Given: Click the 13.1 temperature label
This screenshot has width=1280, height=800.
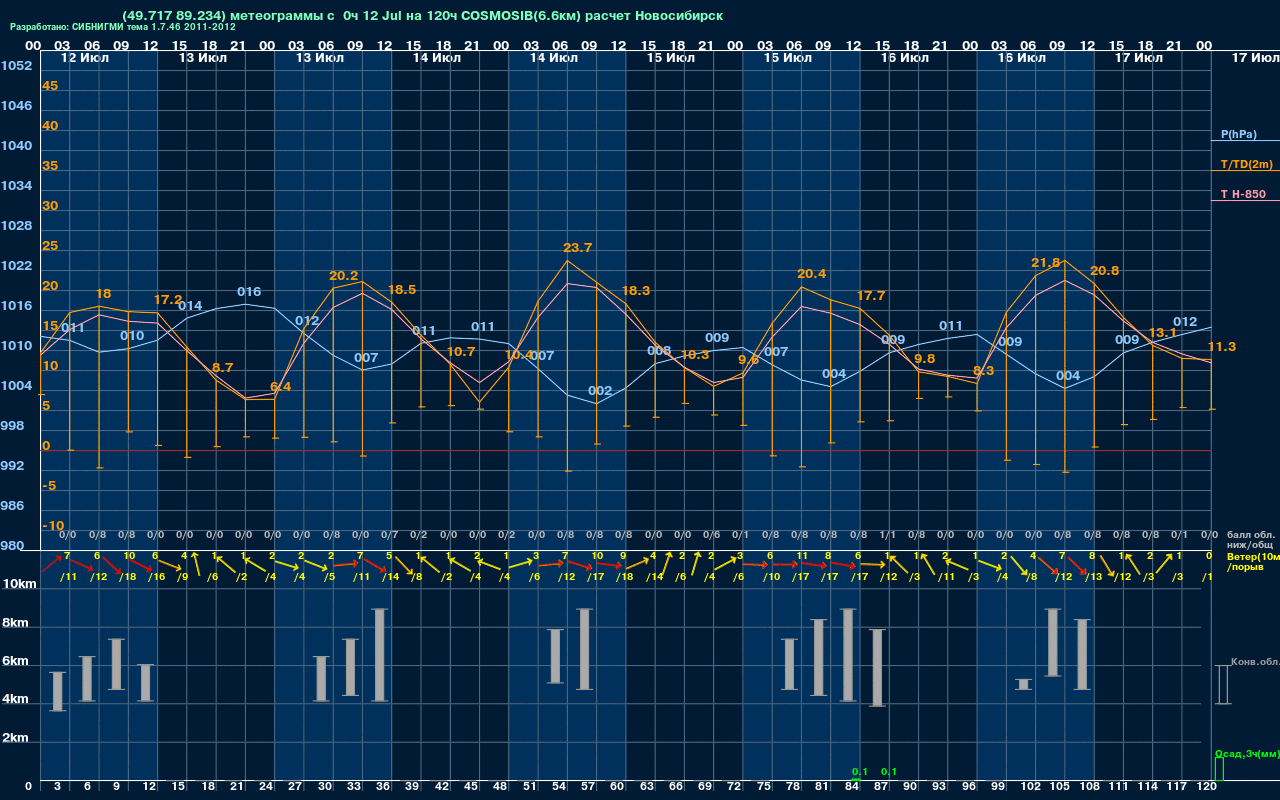Looking at the screenshot, I should tap(1162, 332).
